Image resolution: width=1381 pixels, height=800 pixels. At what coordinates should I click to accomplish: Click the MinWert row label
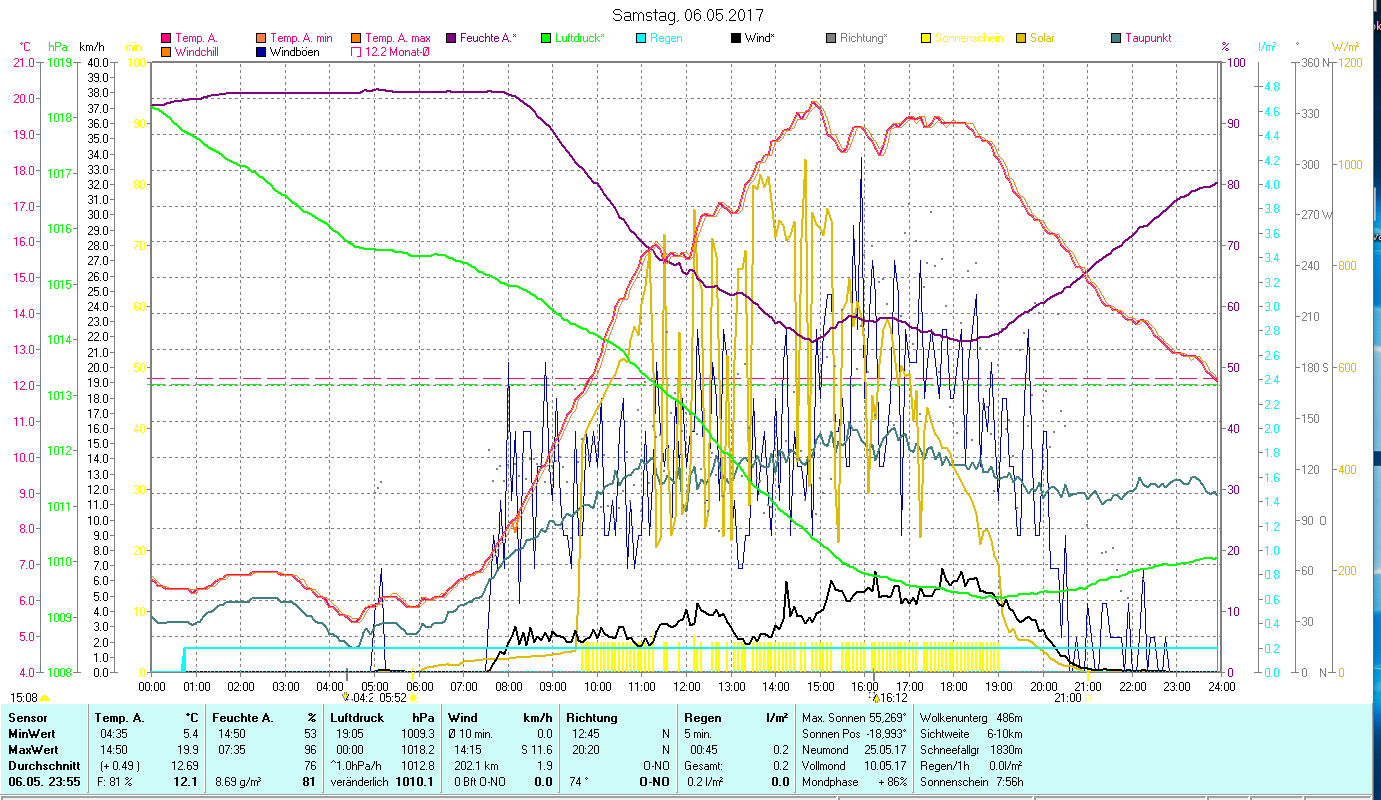(34, 734)
